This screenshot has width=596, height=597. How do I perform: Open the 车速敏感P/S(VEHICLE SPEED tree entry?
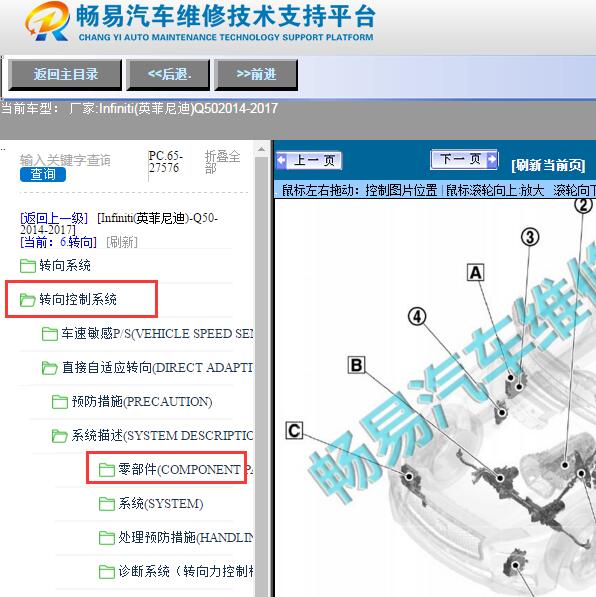point(157,334)
